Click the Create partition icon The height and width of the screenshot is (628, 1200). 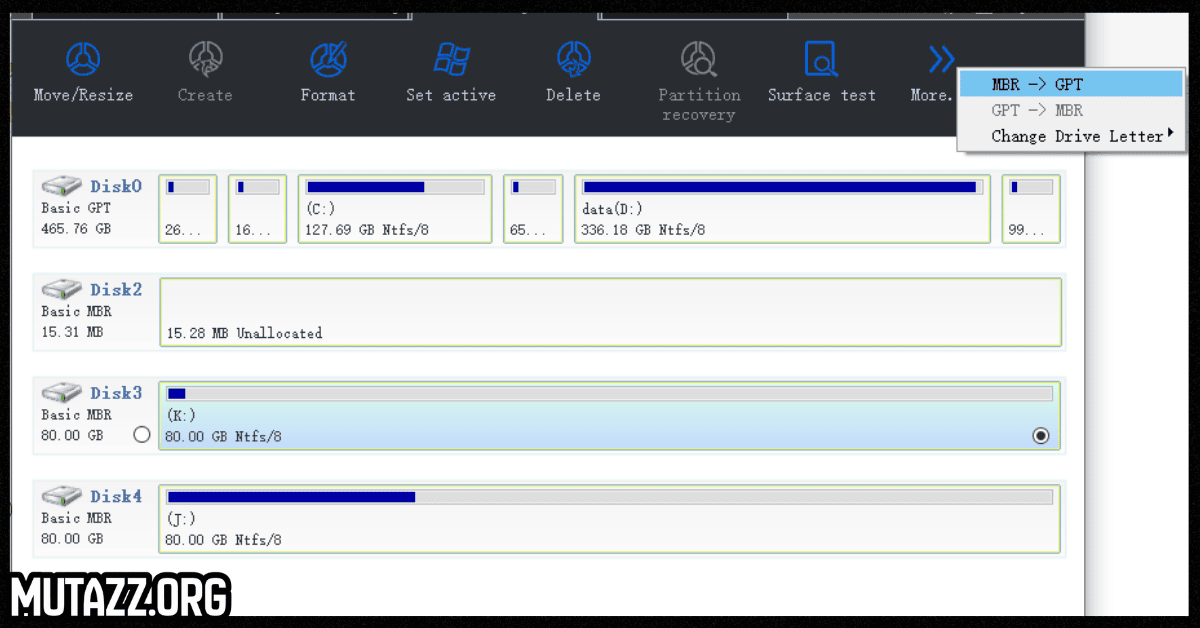[x=205, y=60]
